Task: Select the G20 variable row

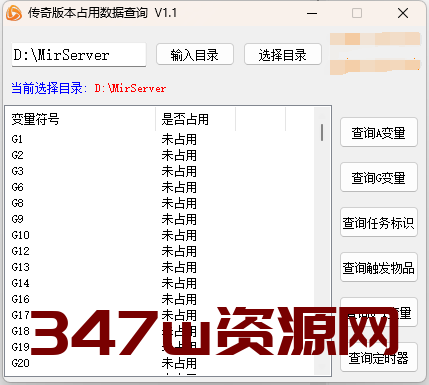Action: [x=160, y=363]
